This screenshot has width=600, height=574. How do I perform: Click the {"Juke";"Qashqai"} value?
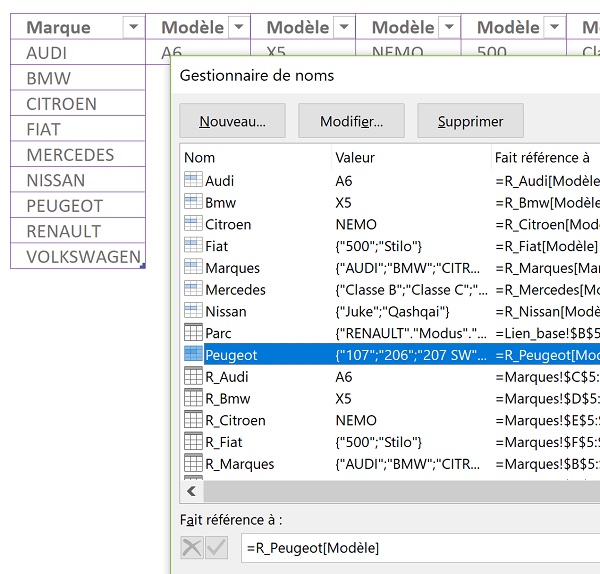click(392, 311)
